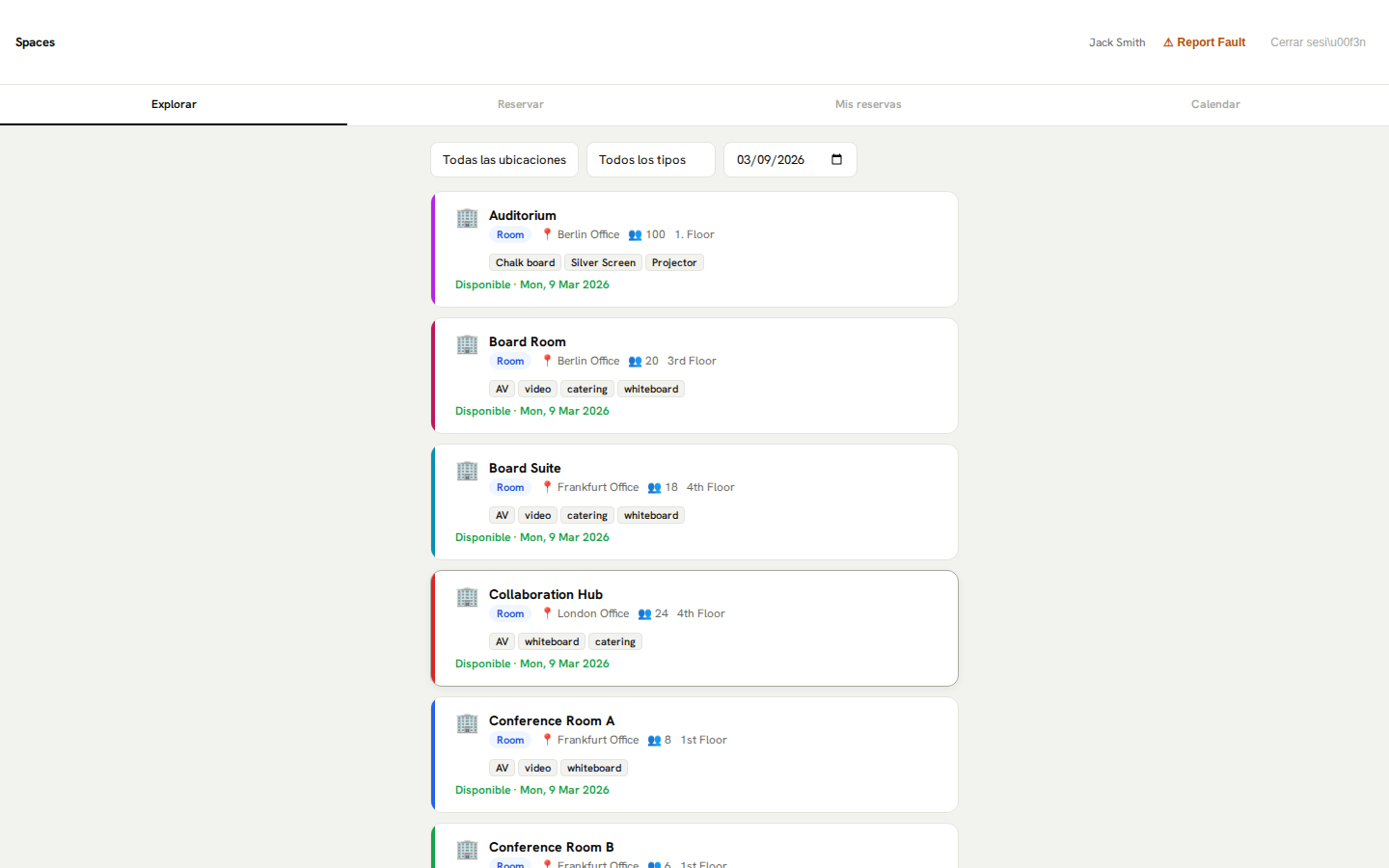Open the Mis reservas tab
The image size is (1389, 868).
(x=868, y=104)
